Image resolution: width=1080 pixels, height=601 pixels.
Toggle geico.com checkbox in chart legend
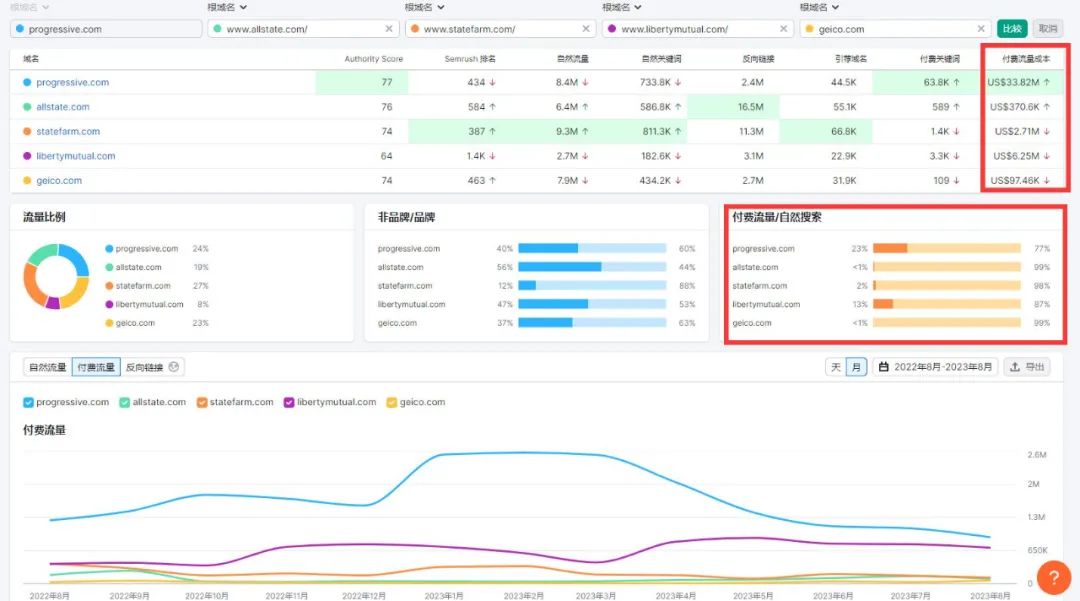(x=391, y=402)
